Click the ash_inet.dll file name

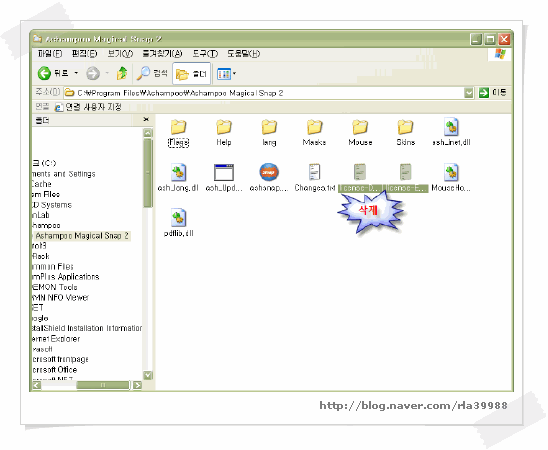(x=451, y=142)
